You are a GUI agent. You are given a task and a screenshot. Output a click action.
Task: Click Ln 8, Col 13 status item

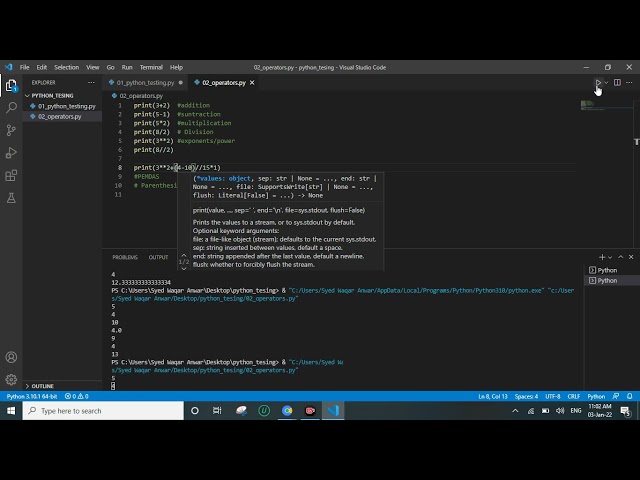pyautogui.click(x=493, y=396)
